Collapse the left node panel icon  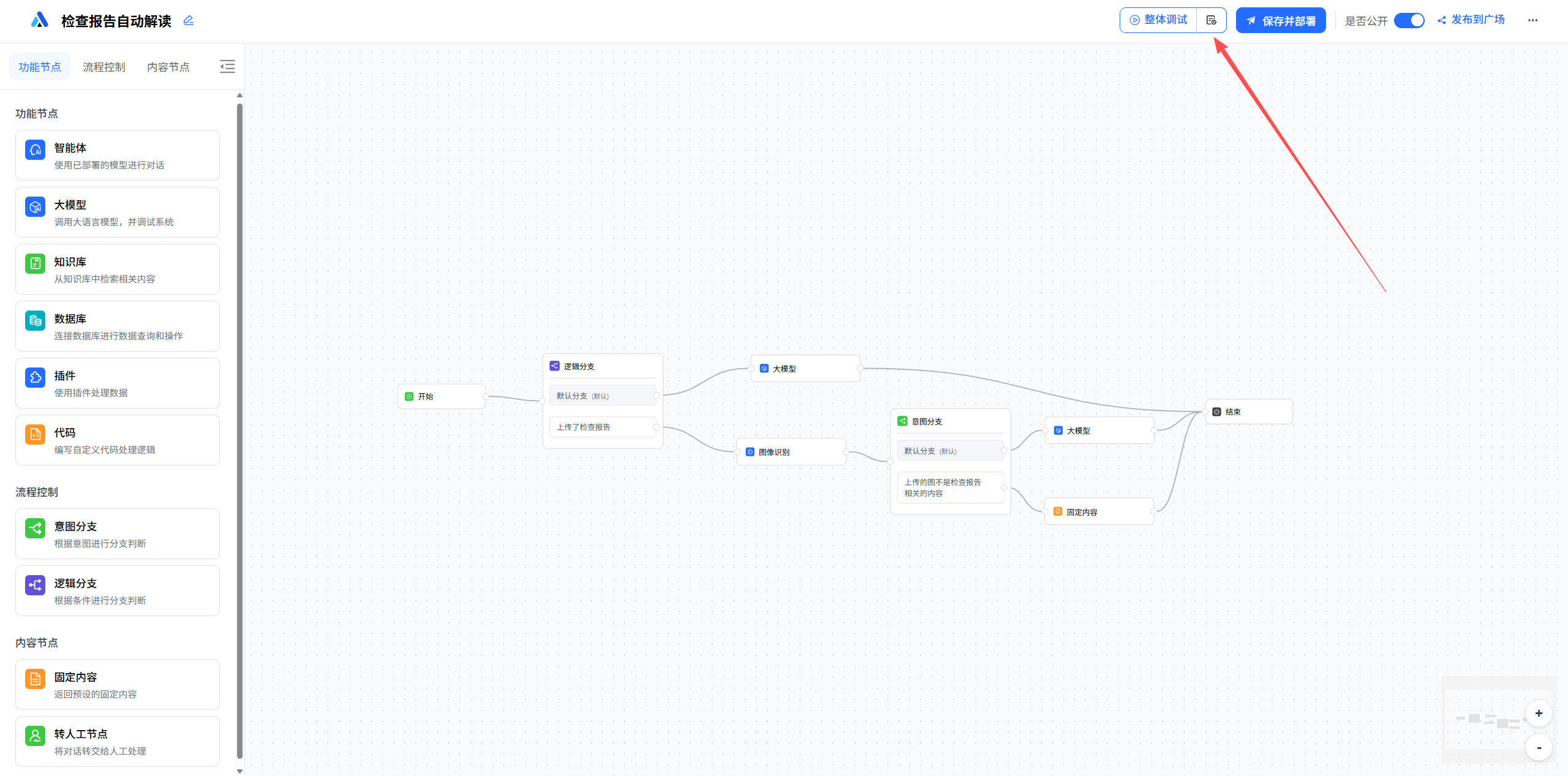pyautogui.click(x=227, y=67)
